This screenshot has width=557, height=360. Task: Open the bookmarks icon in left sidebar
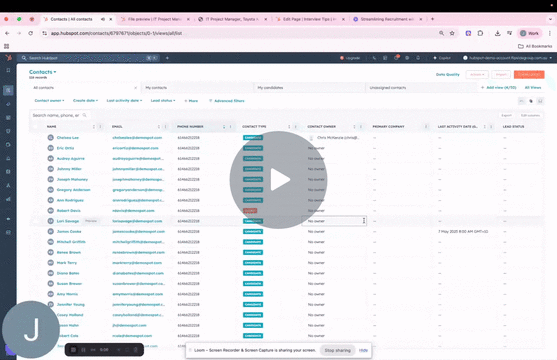click(8, 70)
